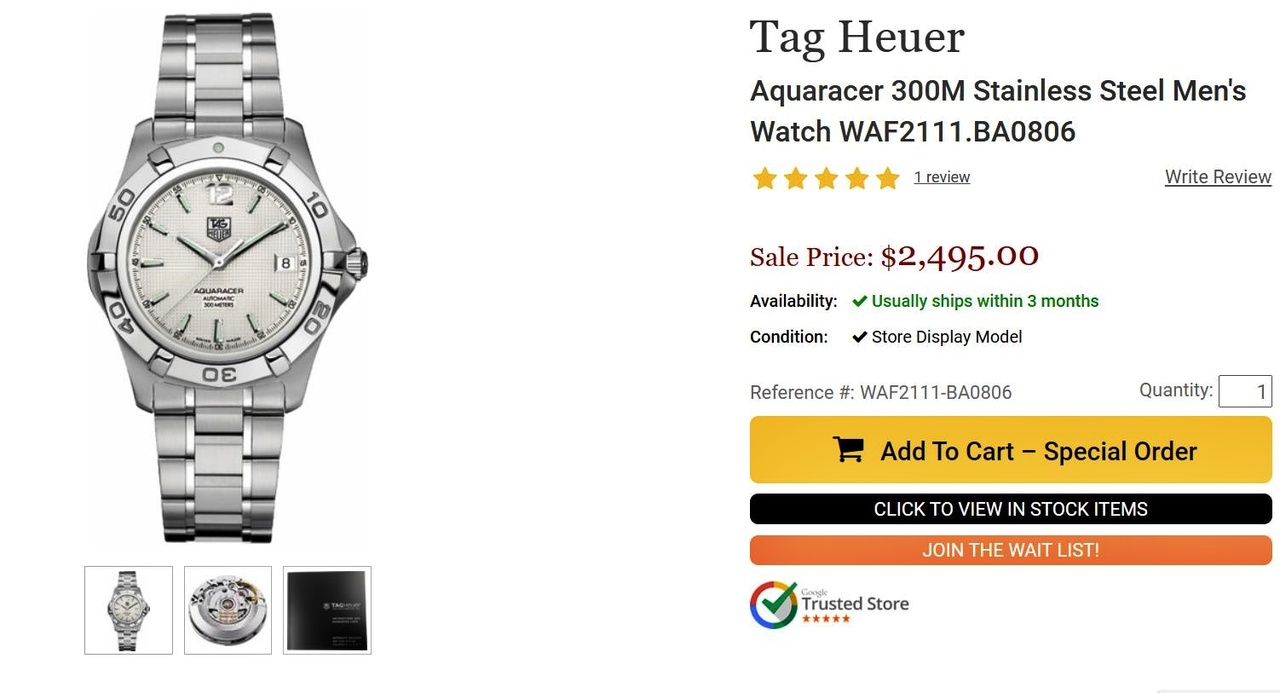Open the 1 review link
The width and height of the screenshot is (1280, 693).
(942, 177)
